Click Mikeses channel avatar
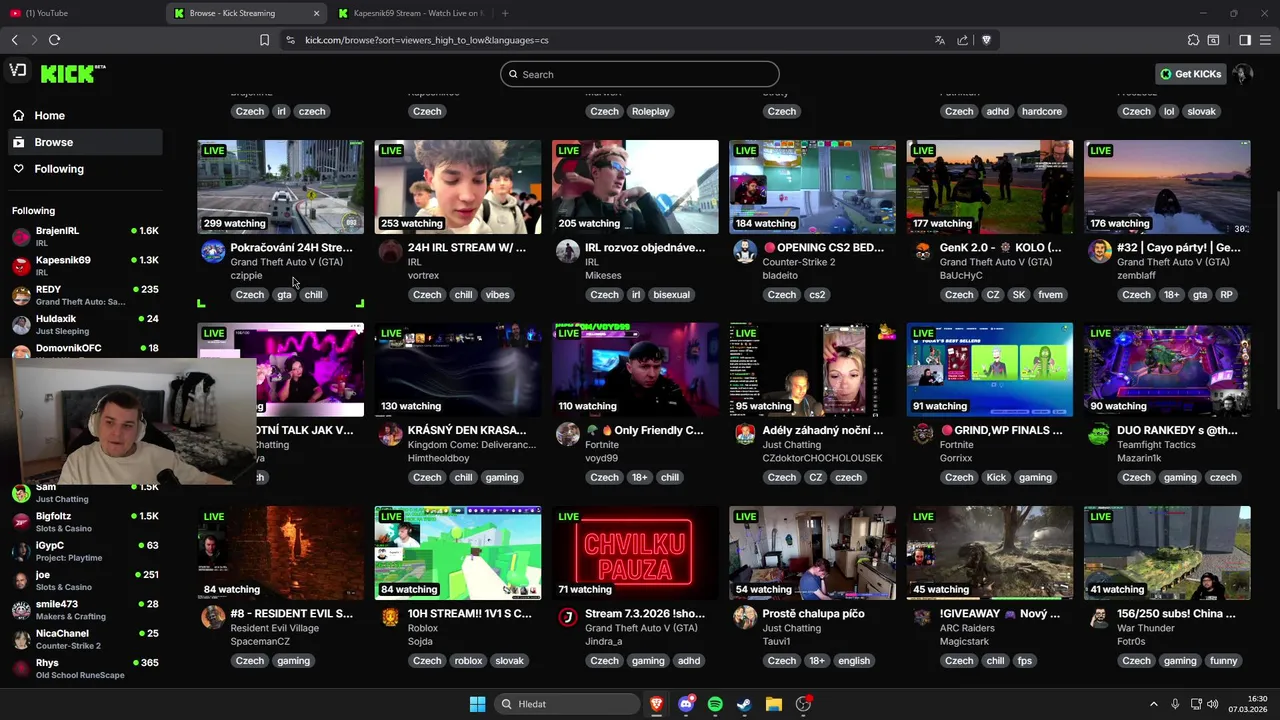 pos(568,251)
